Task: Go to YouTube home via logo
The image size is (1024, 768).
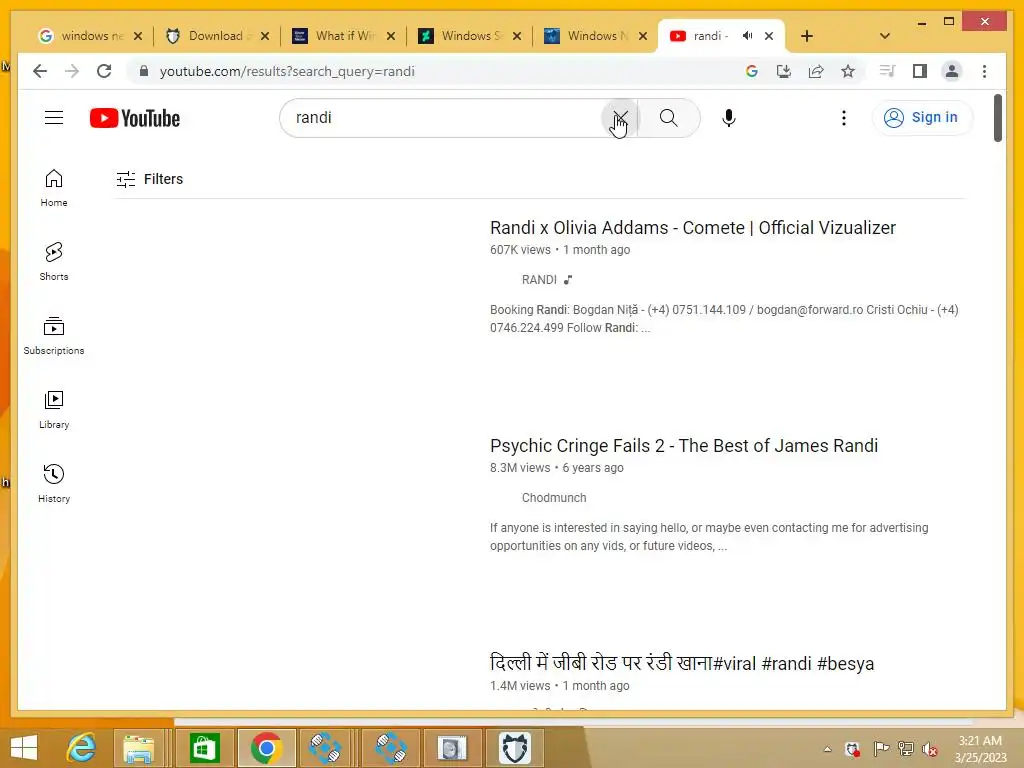Action: click(x=135, y=118)
